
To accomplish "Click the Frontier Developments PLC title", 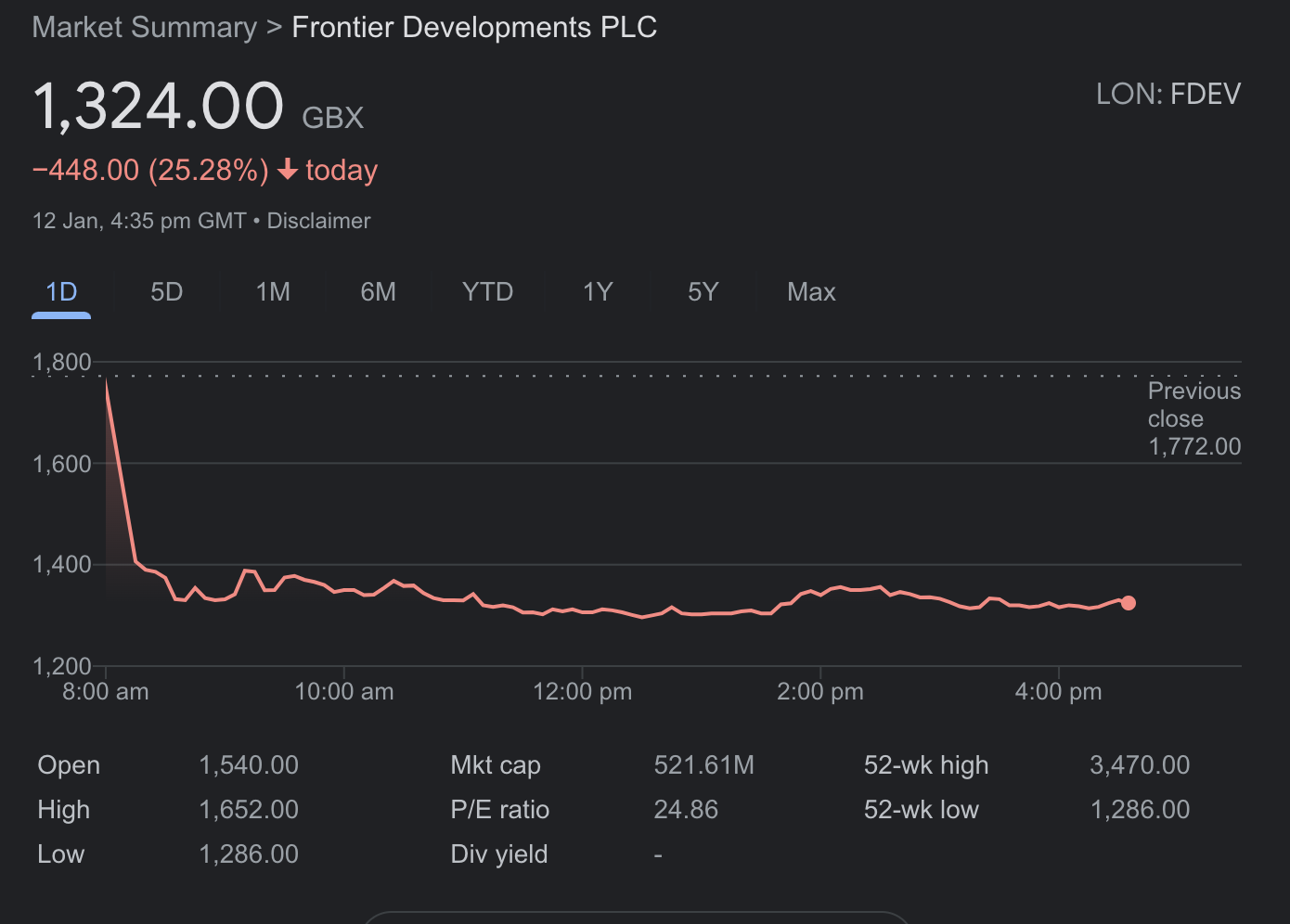I will click(x=474, y=27).
